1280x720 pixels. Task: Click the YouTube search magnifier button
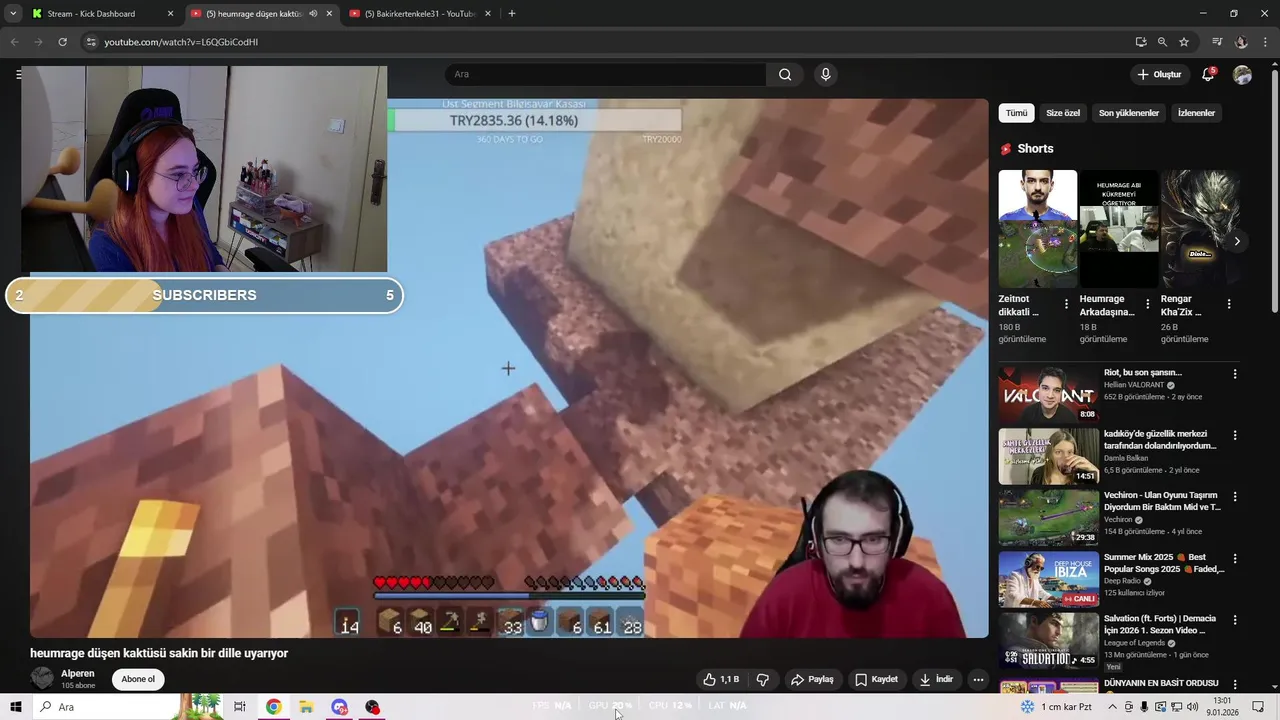(x=785, y=74)
